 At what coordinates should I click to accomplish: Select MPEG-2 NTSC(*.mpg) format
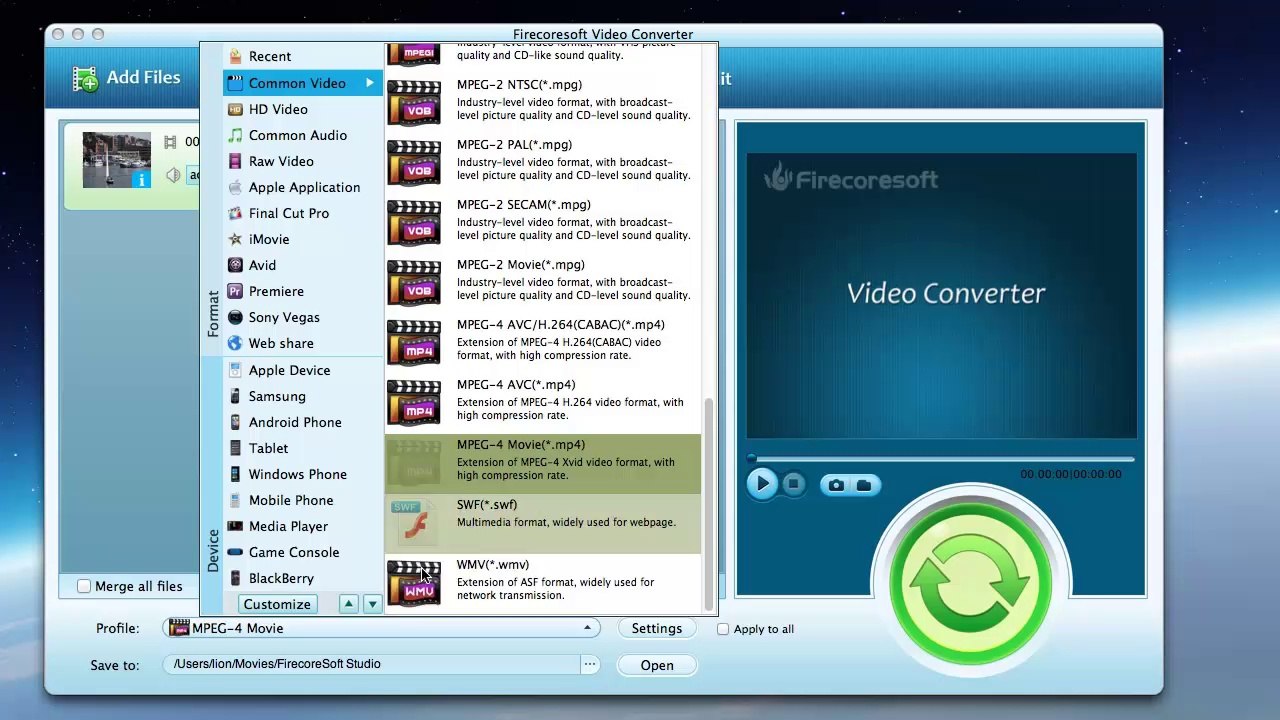click(x=543, y=102)
